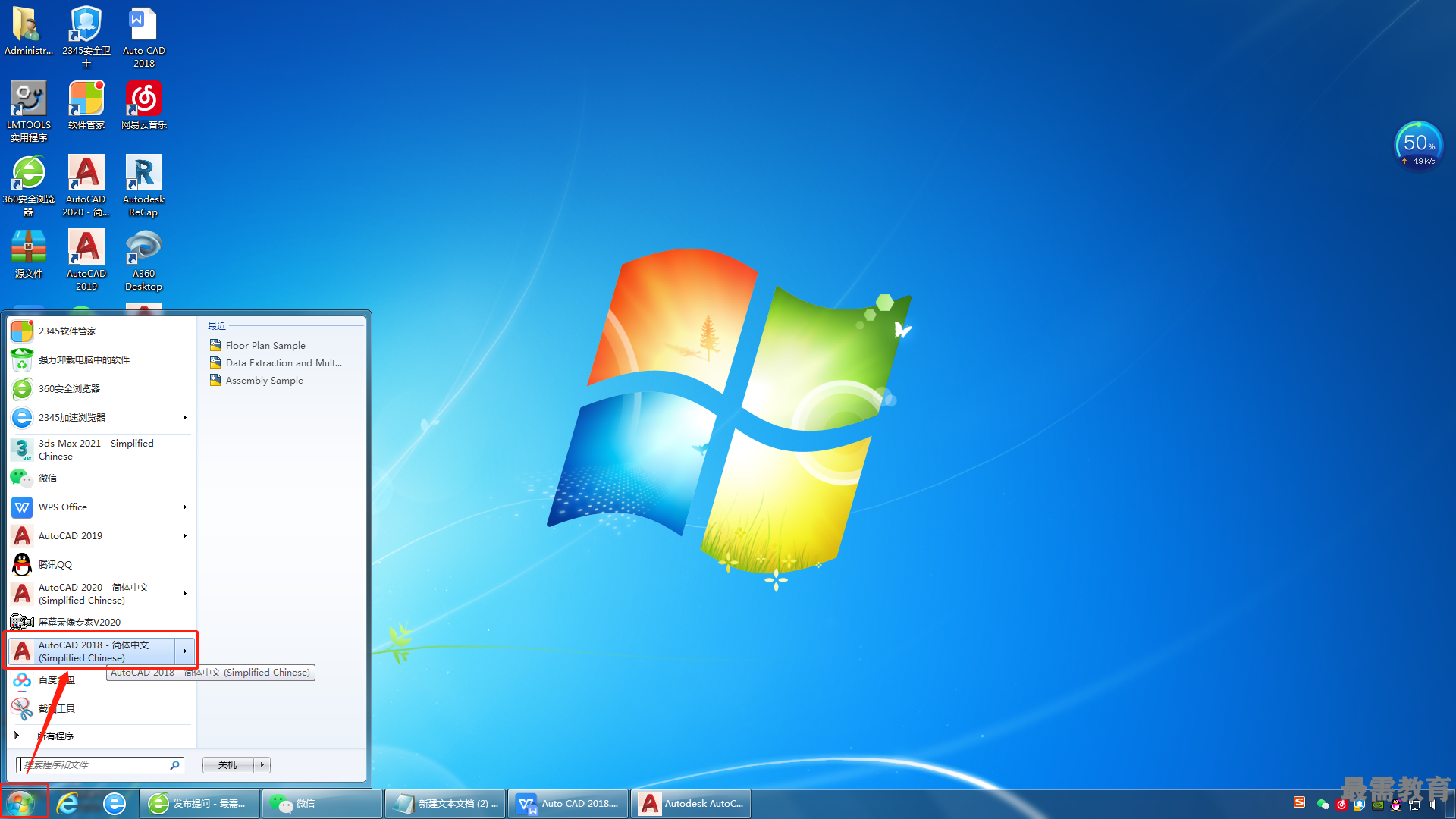Launch 360安全浏览器 from Start menu

[x=102, y=389]
